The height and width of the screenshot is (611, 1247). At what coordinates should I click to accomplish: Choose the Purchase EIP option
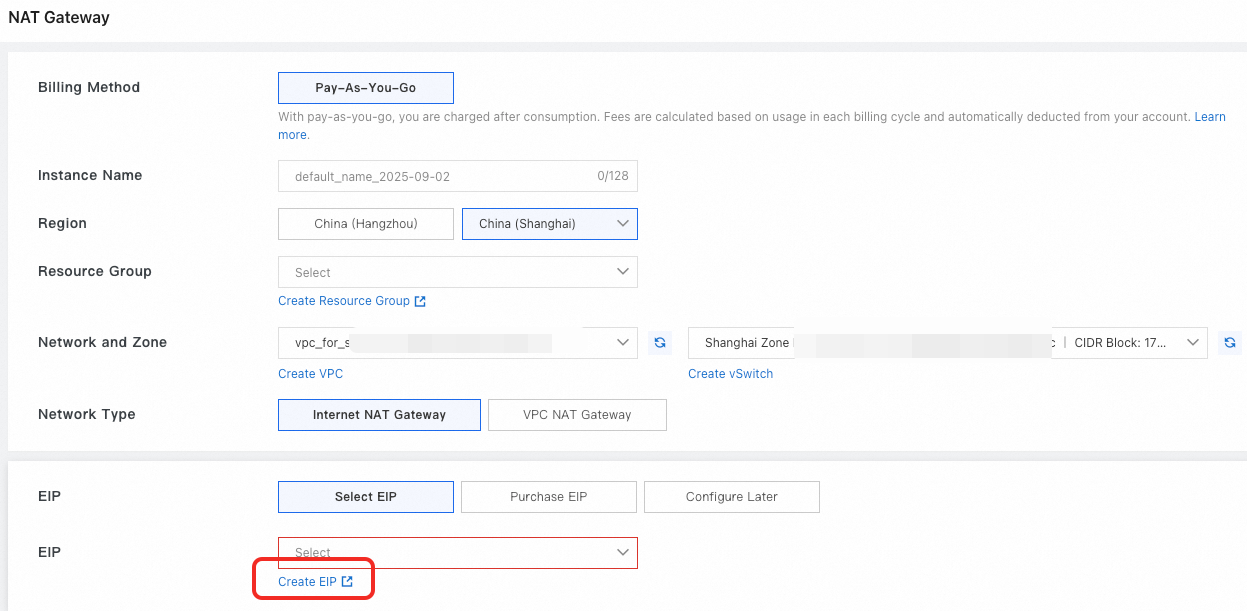click(x=548, y=497)
